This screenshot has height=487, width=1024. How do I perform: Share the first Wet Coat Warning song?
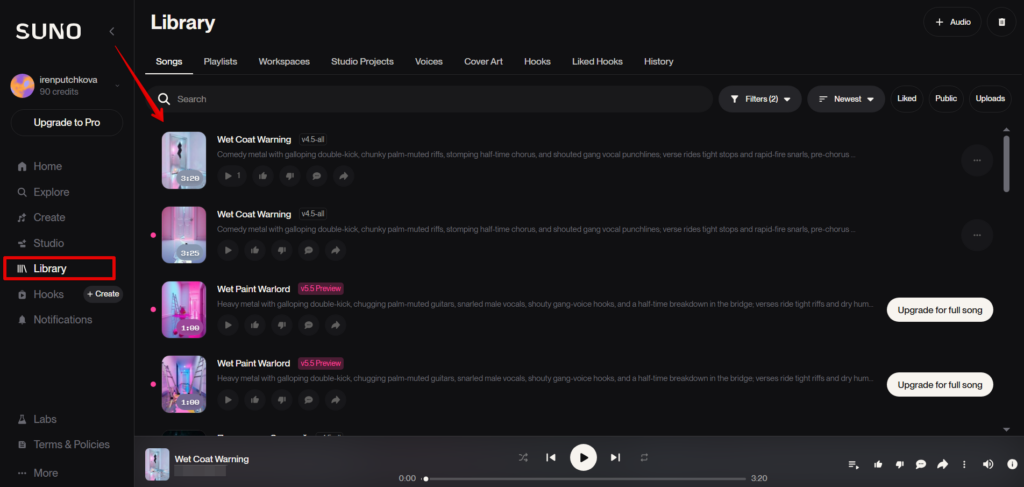344,176
